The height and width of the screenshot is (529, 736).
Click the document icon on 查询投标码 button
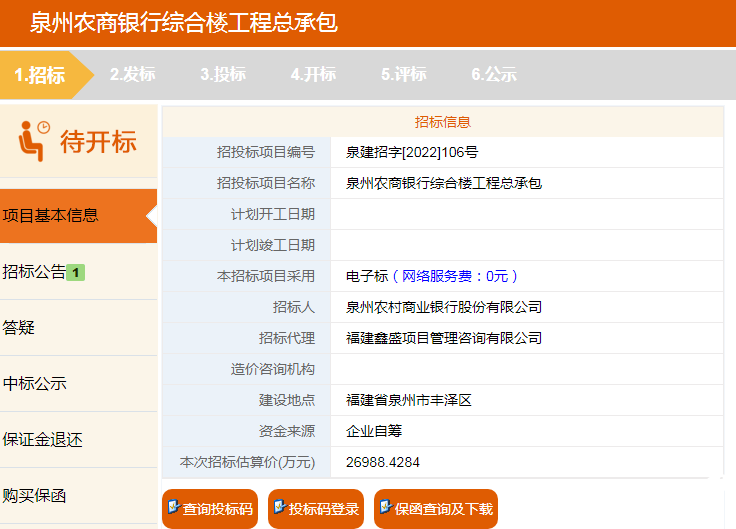point(173,506)
